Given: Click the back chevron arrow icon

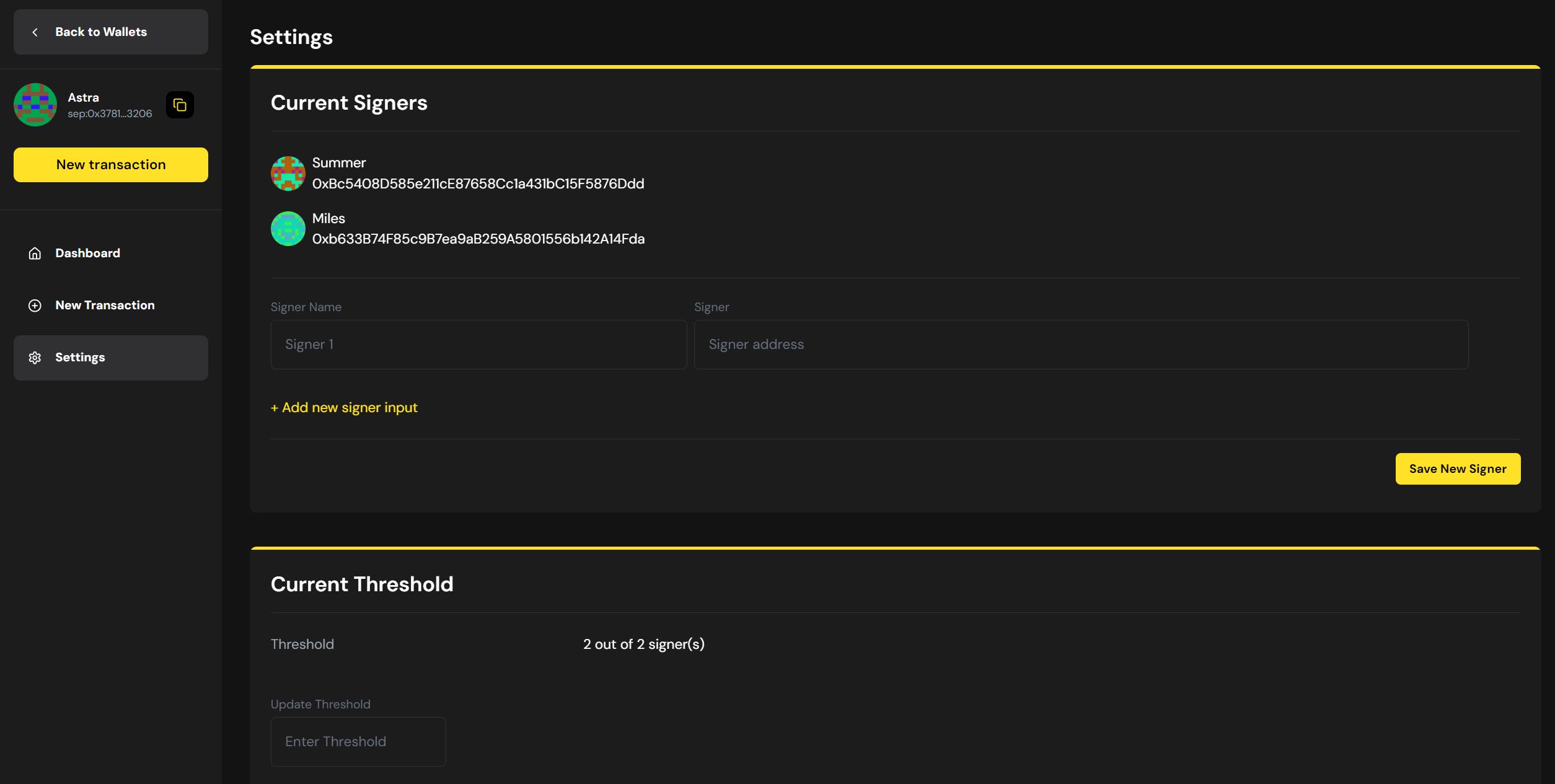Looking at the screenshot, I should pos(35,32).
